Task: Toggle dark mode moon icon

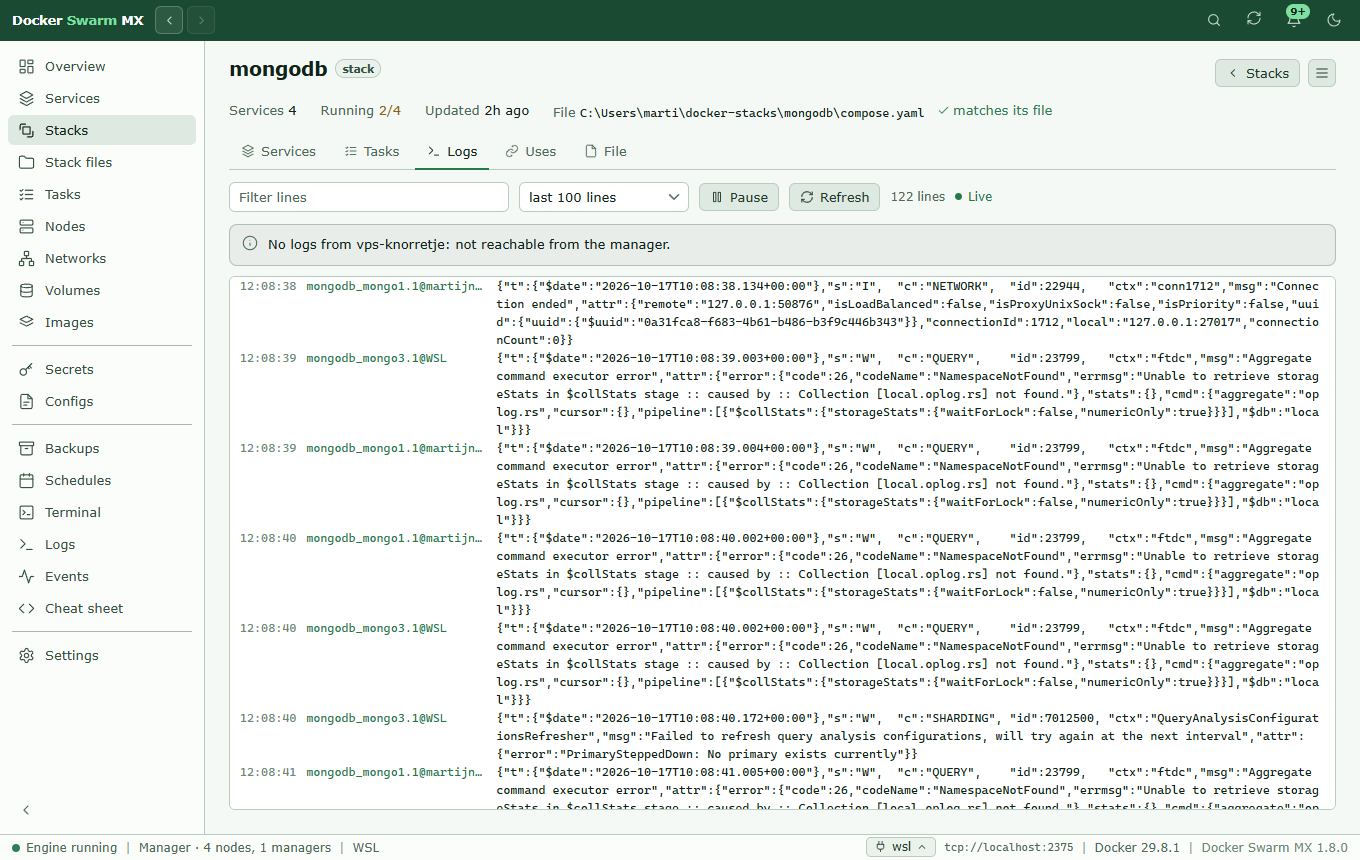Action: 1334,20
